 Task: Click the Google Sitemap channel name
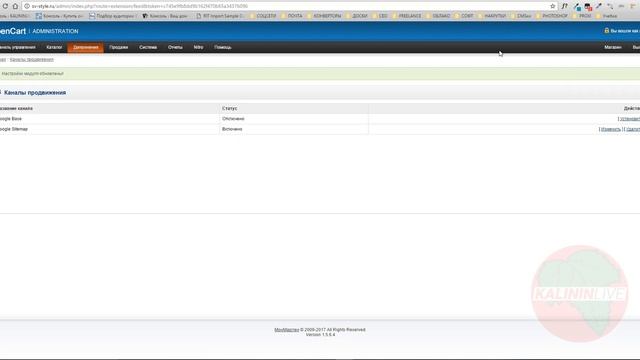point(14,129)
